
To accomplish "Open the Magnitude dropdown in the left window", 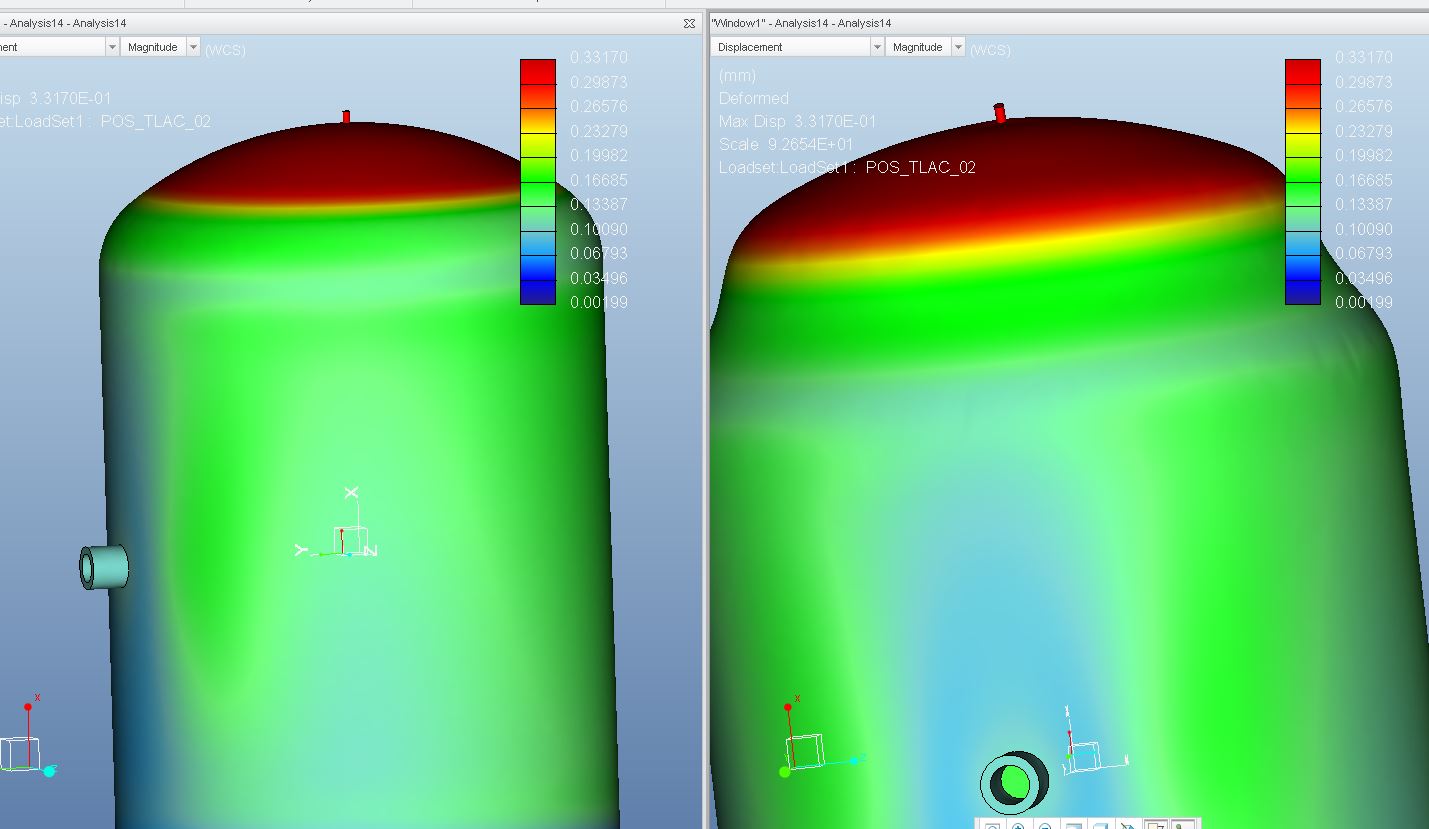I will (x=160, y=47).
